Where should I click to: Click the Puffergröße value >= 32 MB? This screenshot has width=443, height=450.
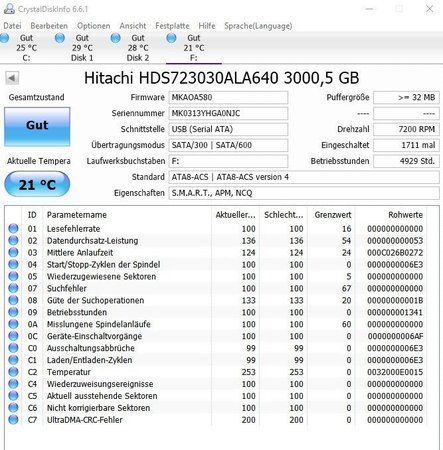coord(406,97)
